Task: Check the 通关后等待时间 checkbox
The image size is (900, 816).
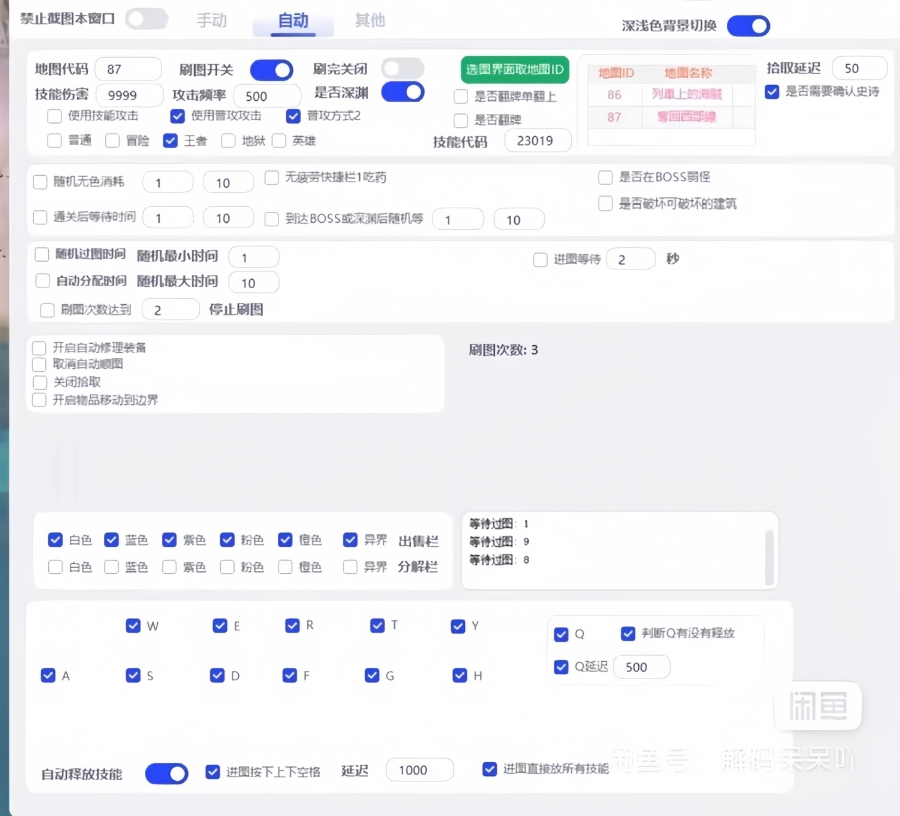Action: (40, 217)
